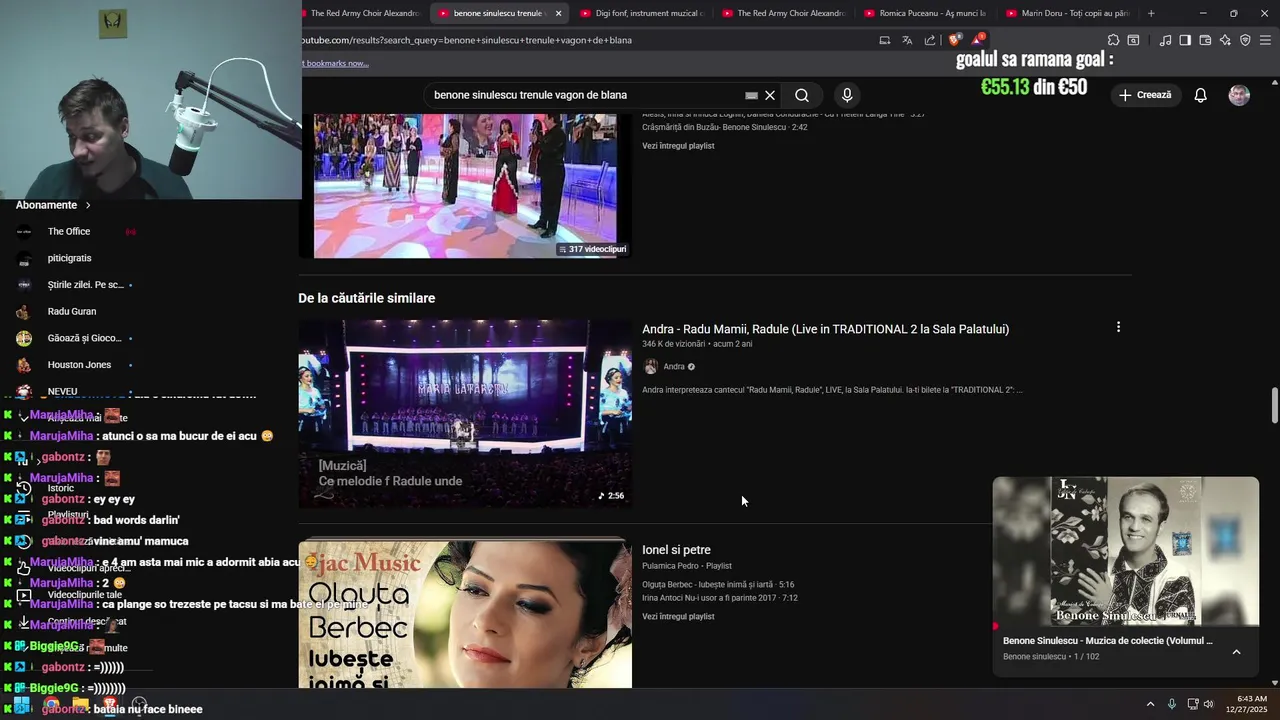Click the 317 videoclipuri playlist thumbnail
1280x720 pixels.
point(465,186)
